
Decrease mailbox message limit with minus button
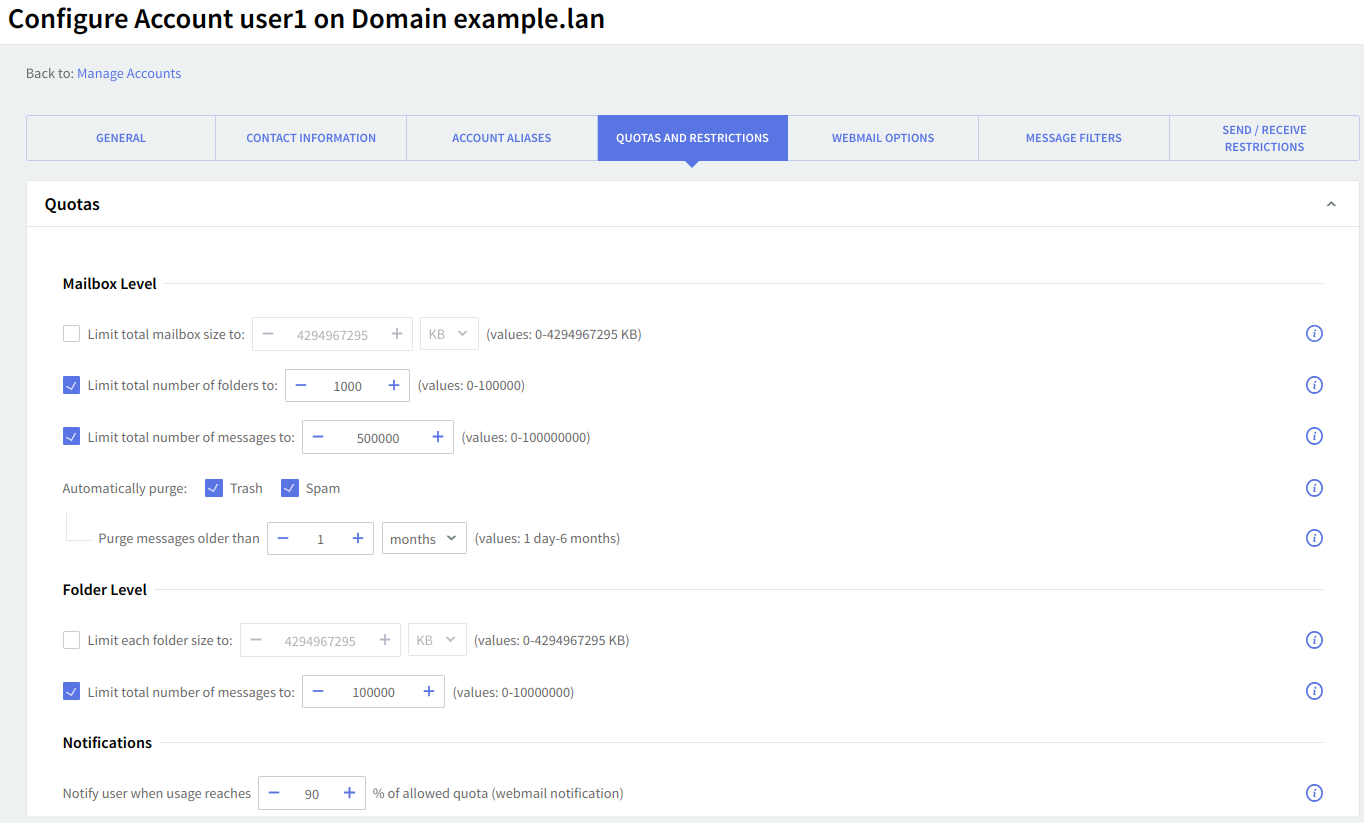318,437
